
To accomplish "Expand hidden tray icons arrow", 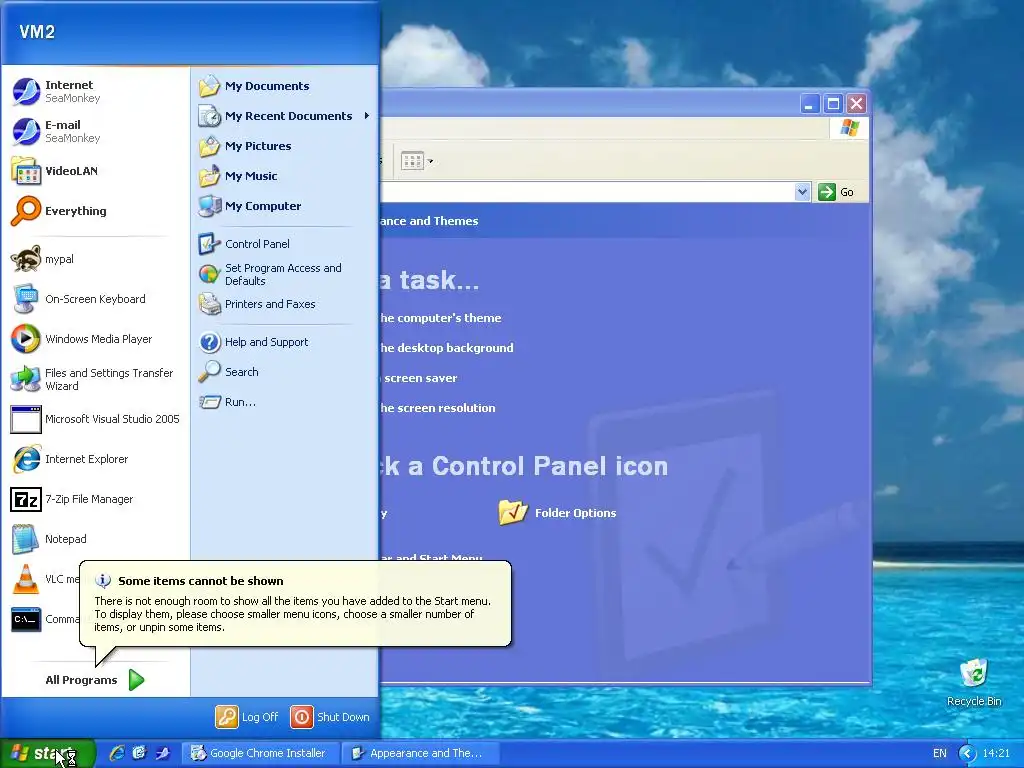I will (x=967, y=753).
